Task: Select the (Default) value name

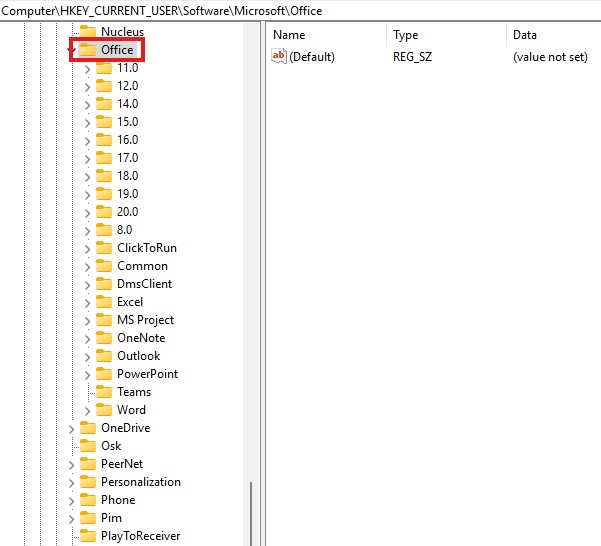Action: [x=312, y=57]
